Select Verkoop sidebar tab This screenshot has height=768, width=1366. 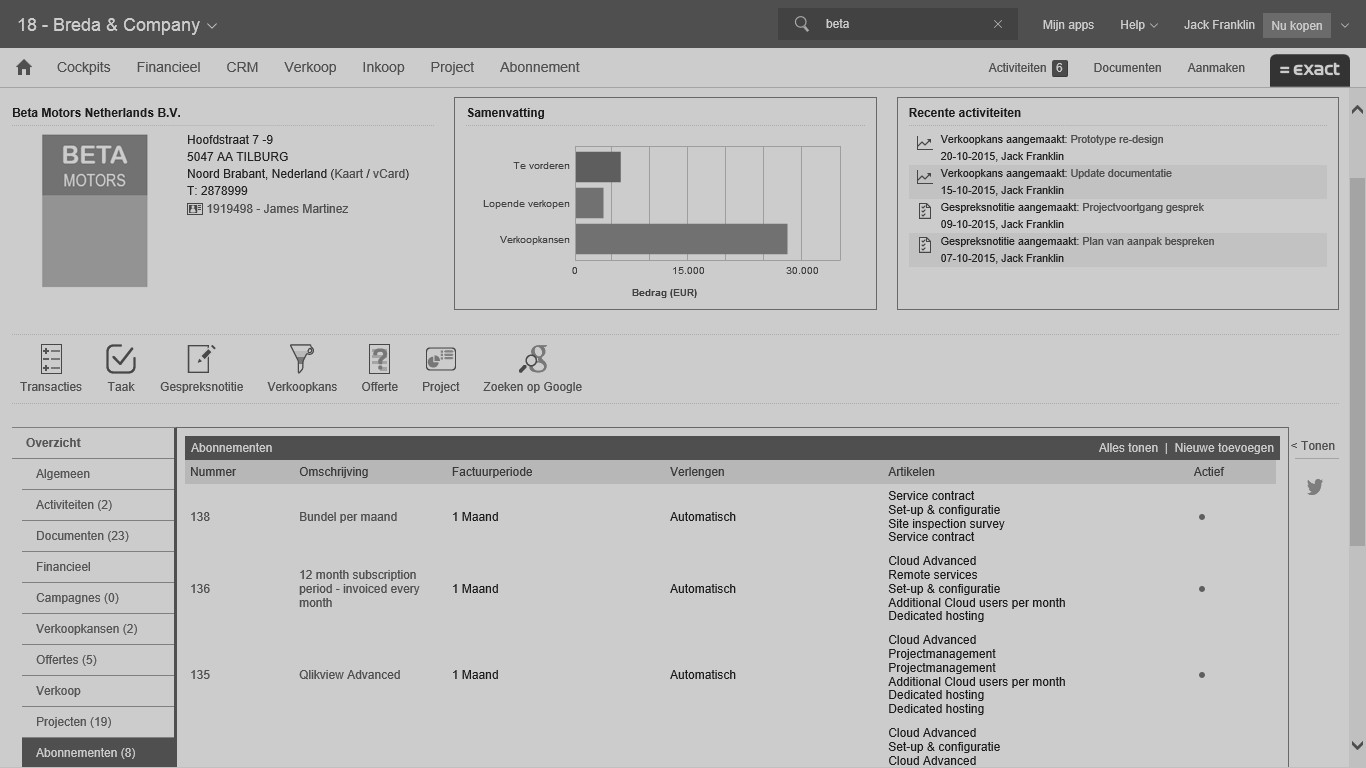(x=98, y=691)
